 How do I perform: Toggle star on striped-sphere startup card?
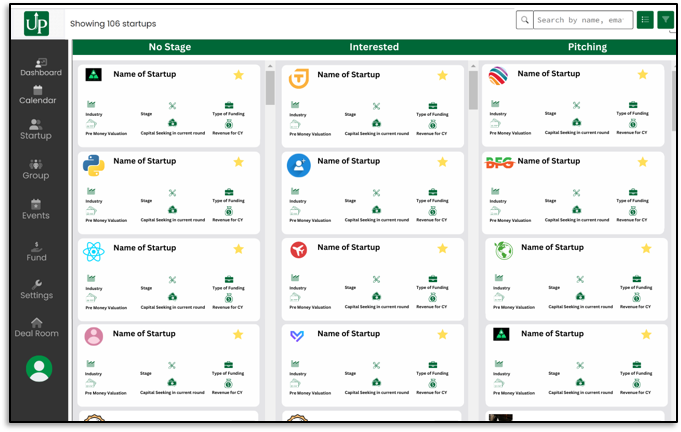point(643,75)
